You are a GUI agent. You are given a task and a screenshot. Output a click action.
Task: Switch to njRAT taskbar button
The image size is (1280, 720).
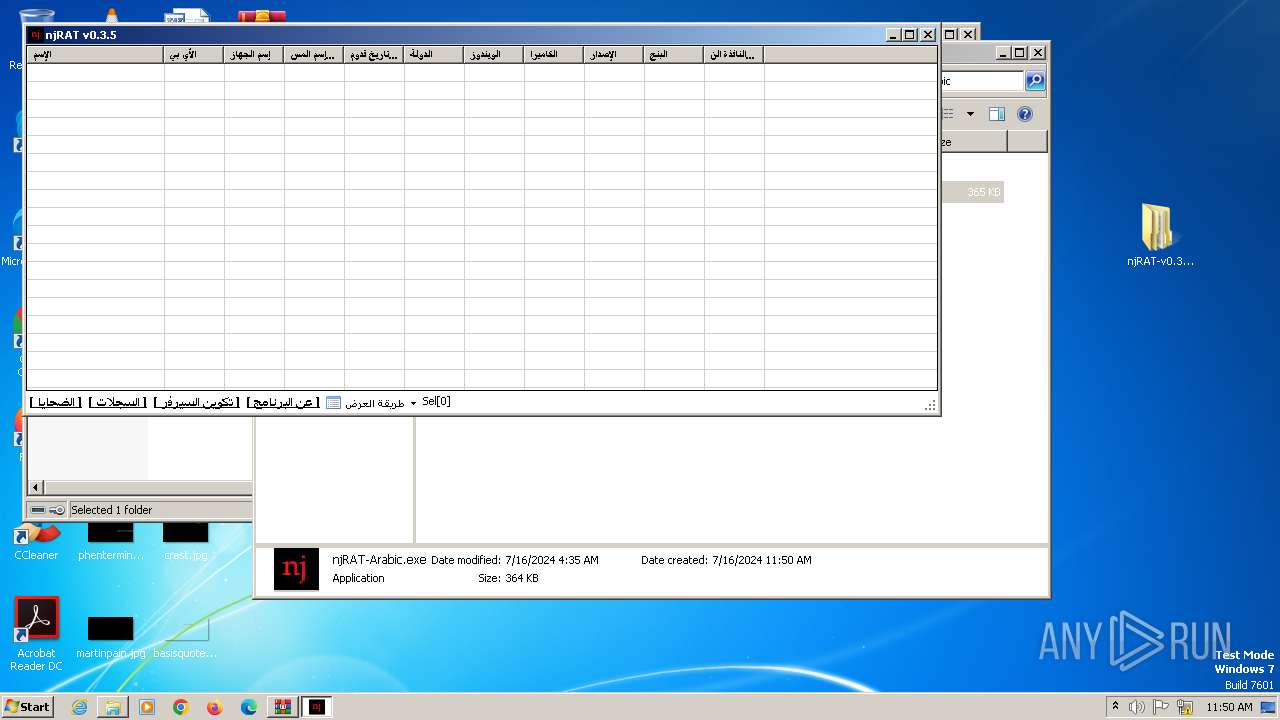[x=317, y=707]
